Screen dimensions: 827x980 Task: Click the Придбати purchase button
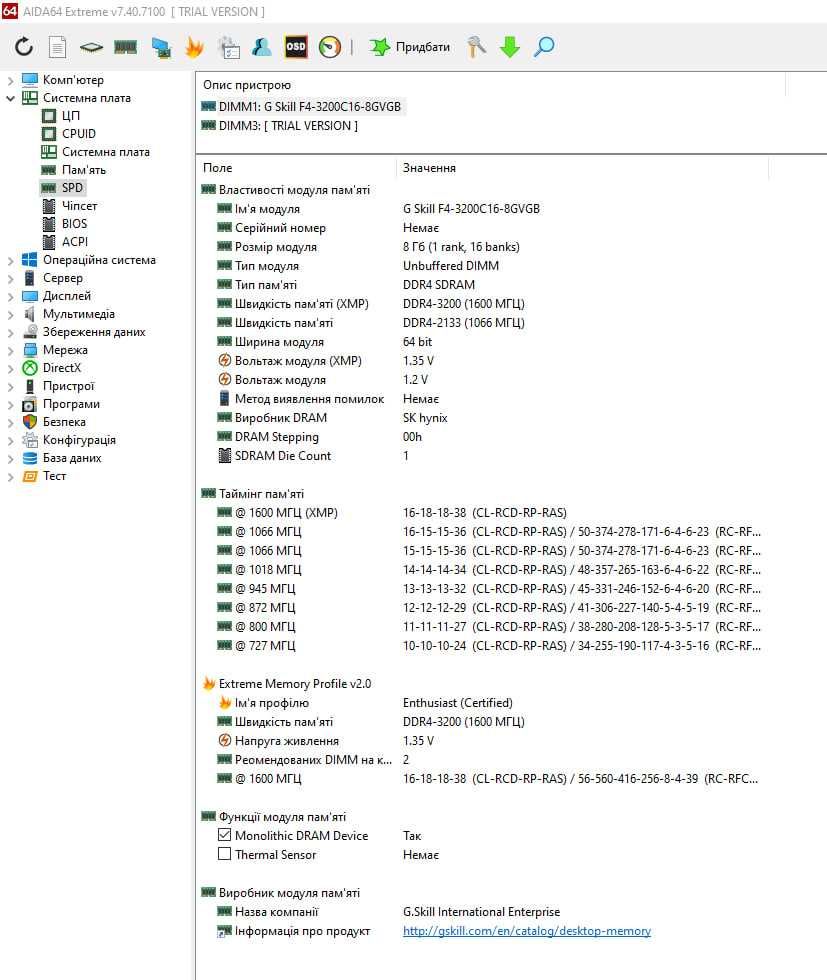click(x=409, y=47)
